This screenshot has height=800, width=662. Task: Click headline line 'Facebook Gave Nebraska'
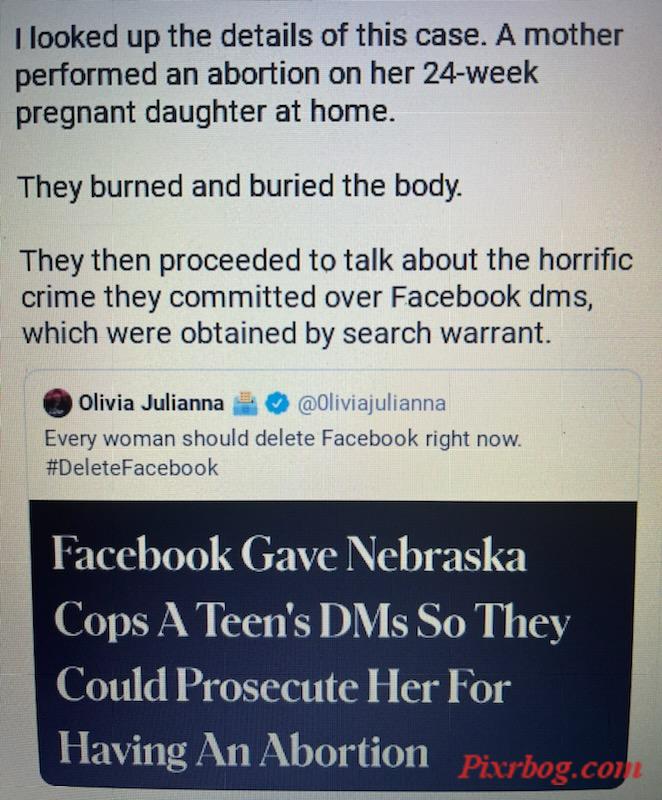[289, 554]
